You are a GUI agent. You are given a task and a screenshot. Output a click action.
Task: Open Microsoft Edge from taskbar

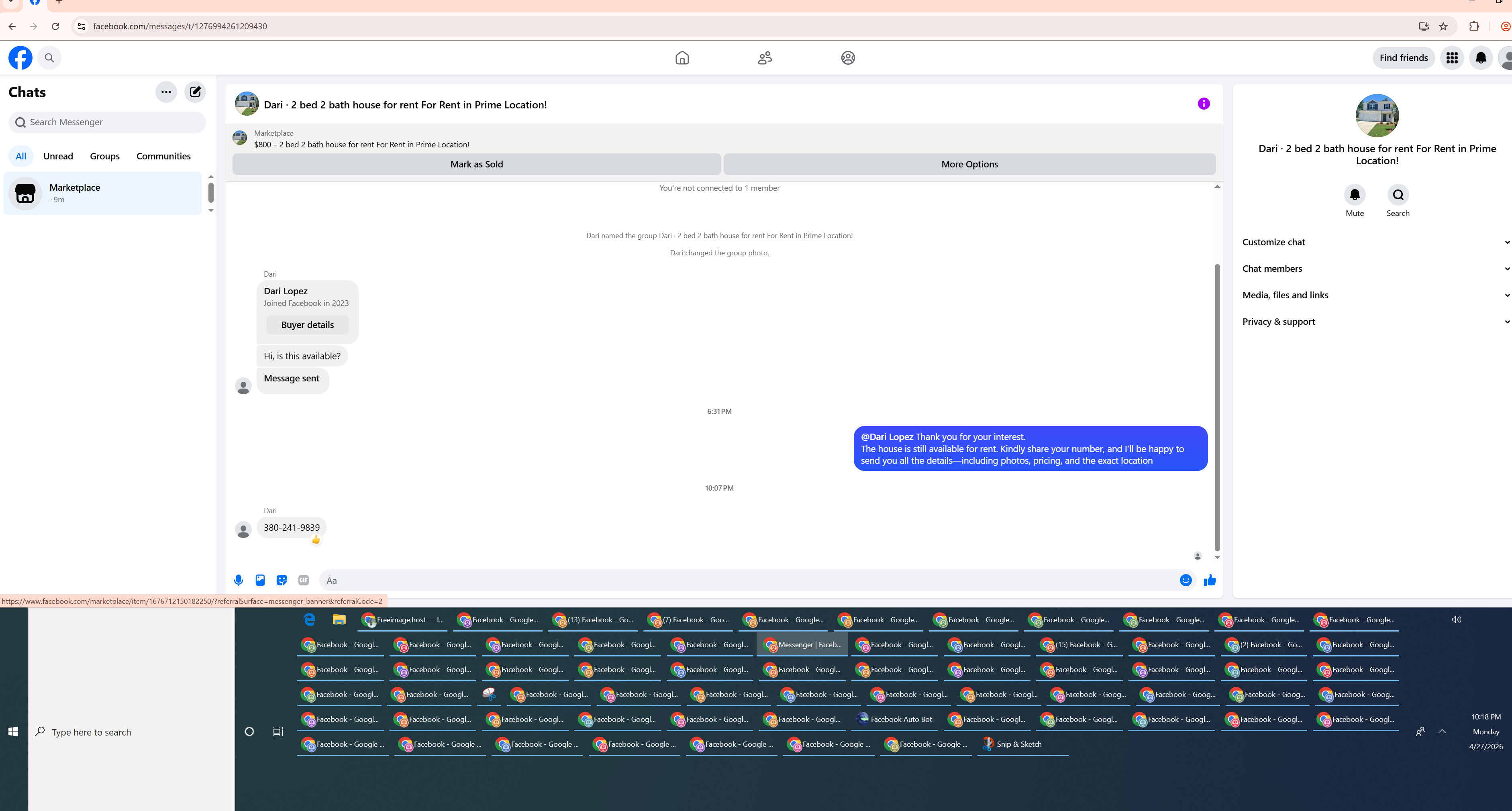click(x=309, y=619)
